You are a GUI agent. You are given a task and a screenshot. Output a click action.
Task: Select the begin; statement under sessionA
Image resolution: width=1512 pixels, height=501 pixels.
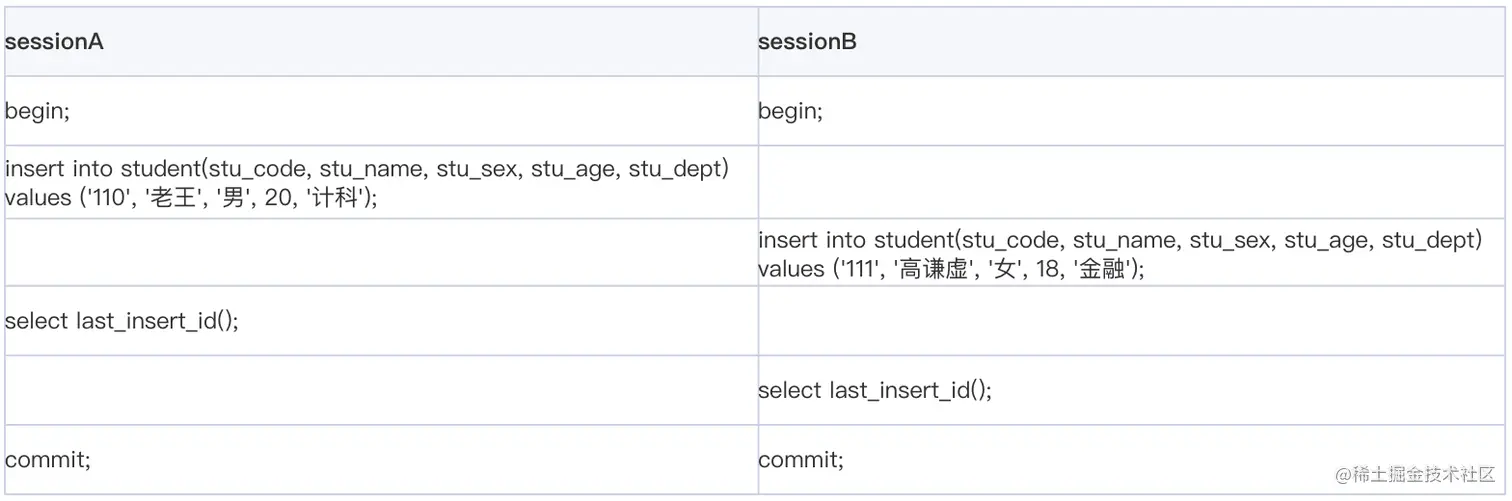coord(38,111)
